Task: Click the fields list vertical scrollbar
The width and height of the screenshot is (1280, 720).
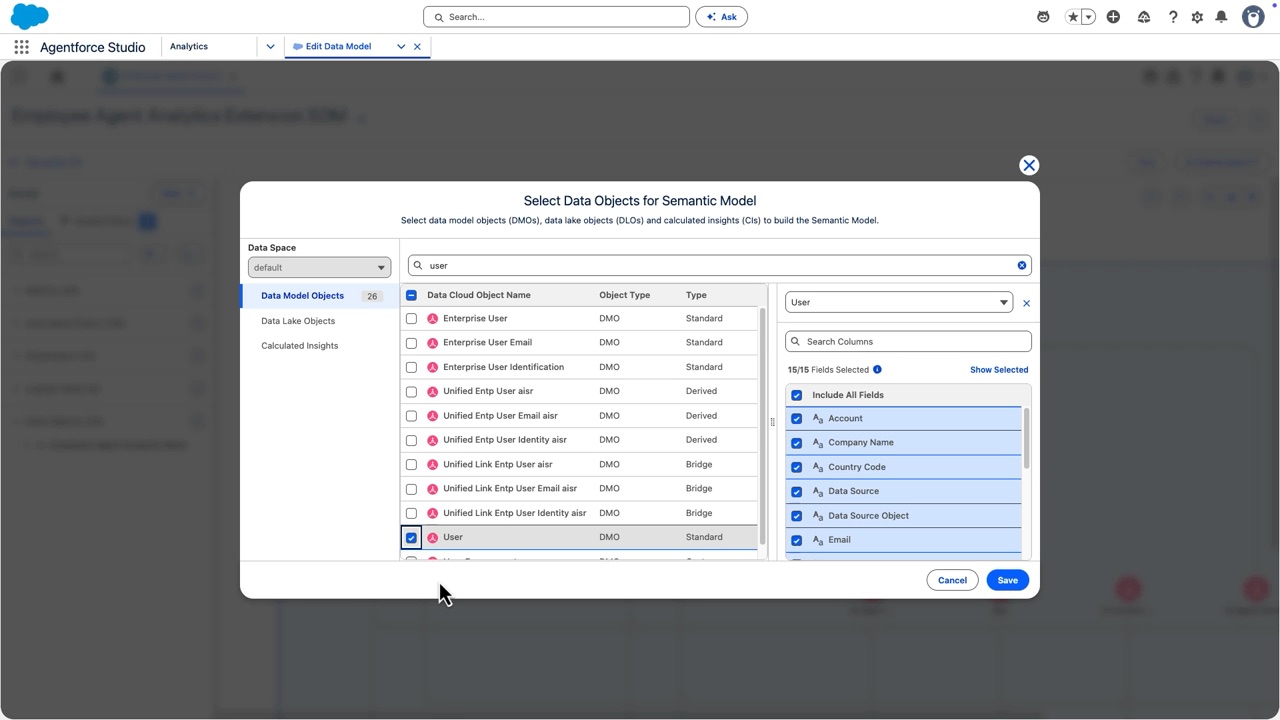Action: coord(1025,439)
